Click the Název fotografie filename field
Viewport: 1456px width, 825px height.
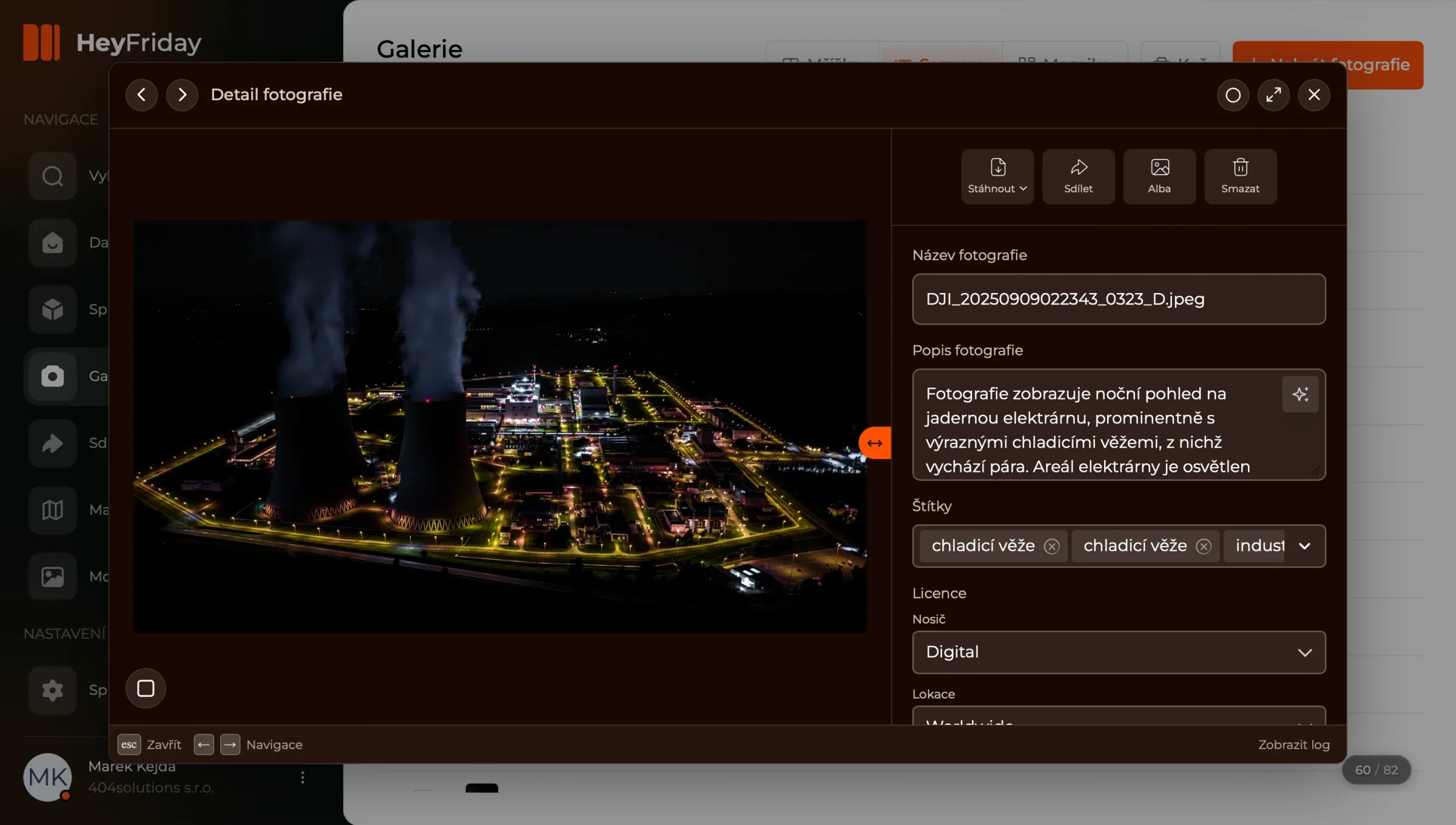pyautogui.click(x=1119, y=299)
